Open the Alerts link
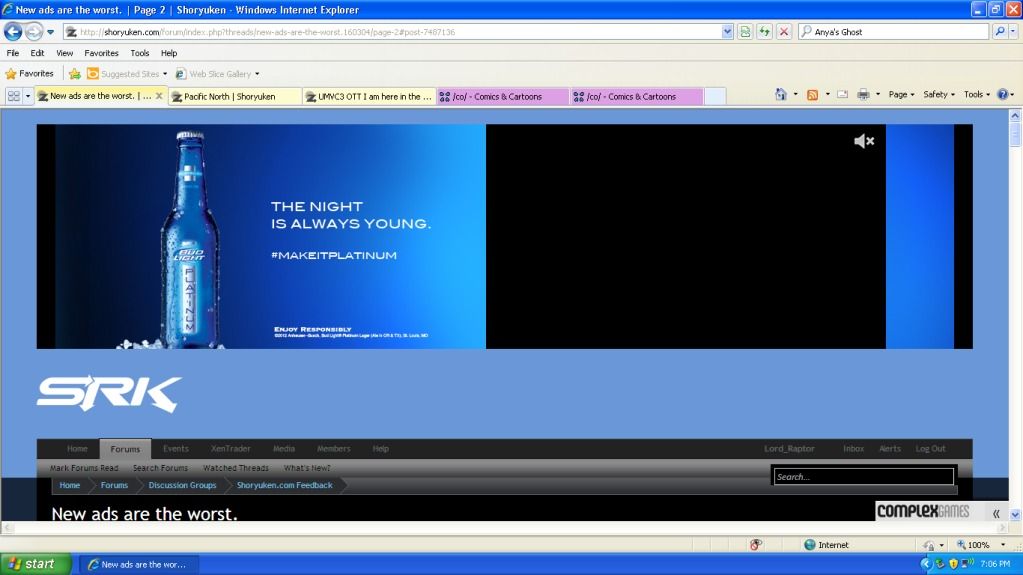1023x575 pixels. click(x=890, y=448)
